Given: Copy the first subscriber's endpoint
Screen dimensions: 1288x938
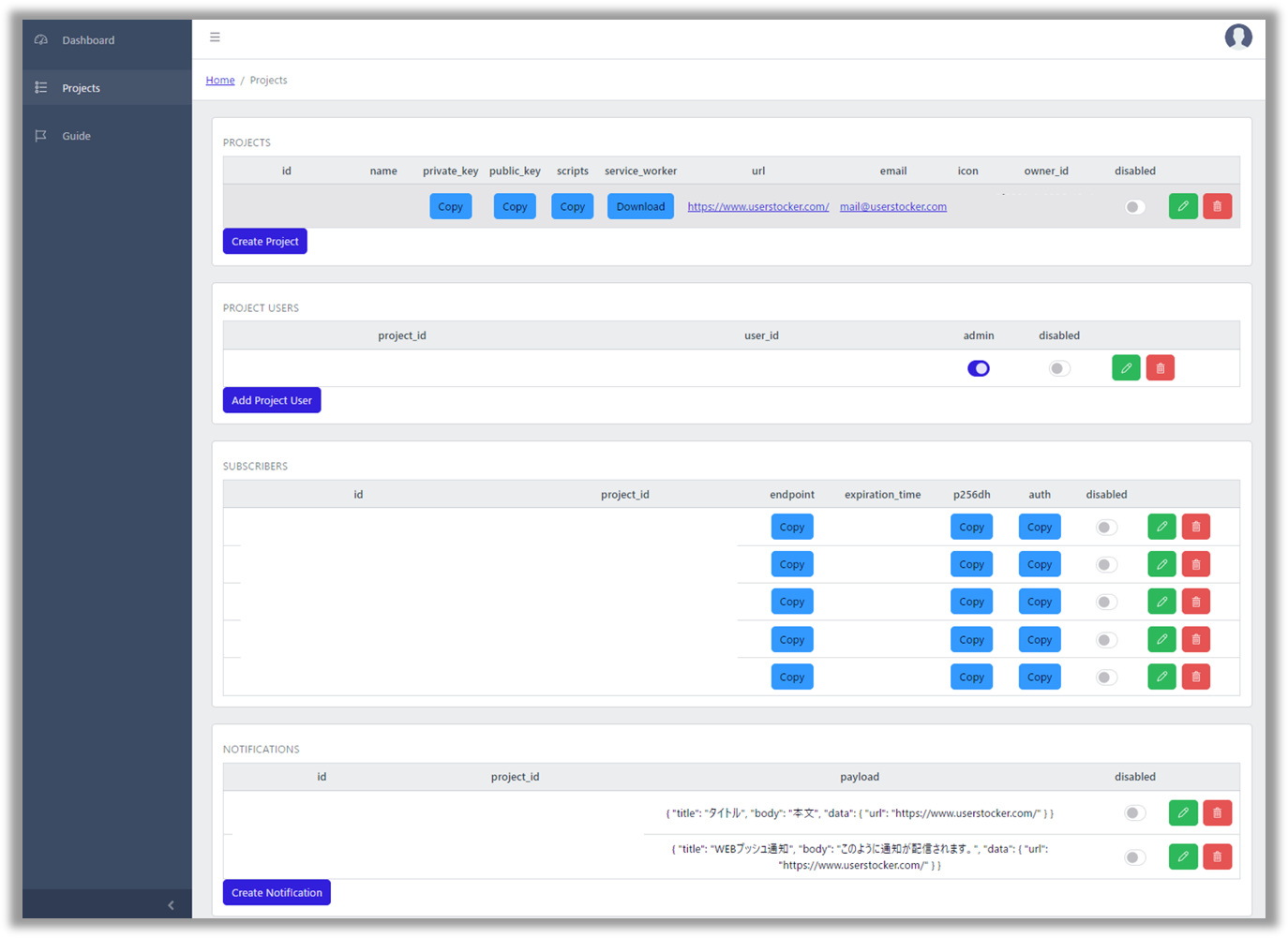Looking at the screenshot, I should 792,527.
